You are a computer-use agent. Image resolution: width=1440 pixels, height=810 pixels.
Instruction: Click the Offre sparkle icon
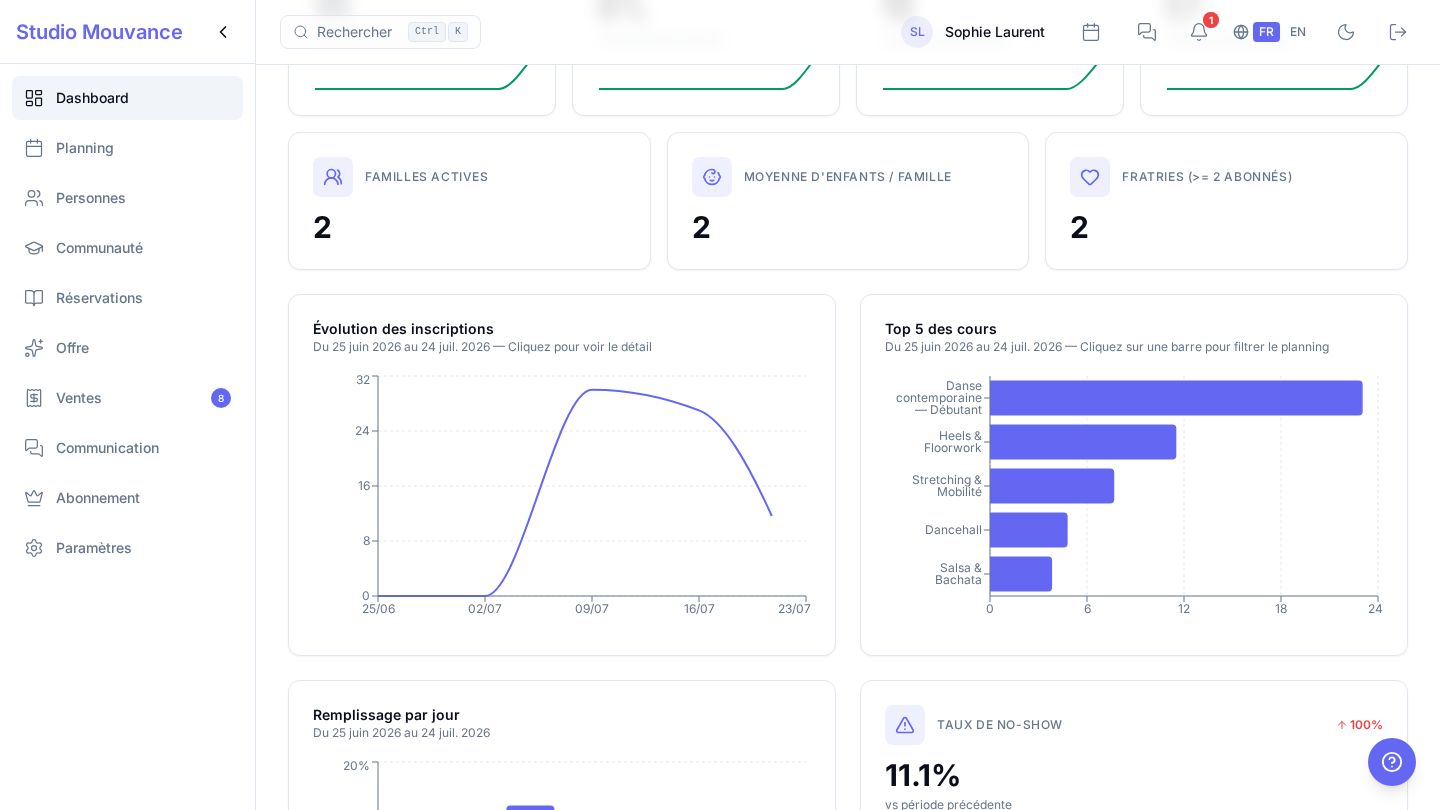[34, 348]
